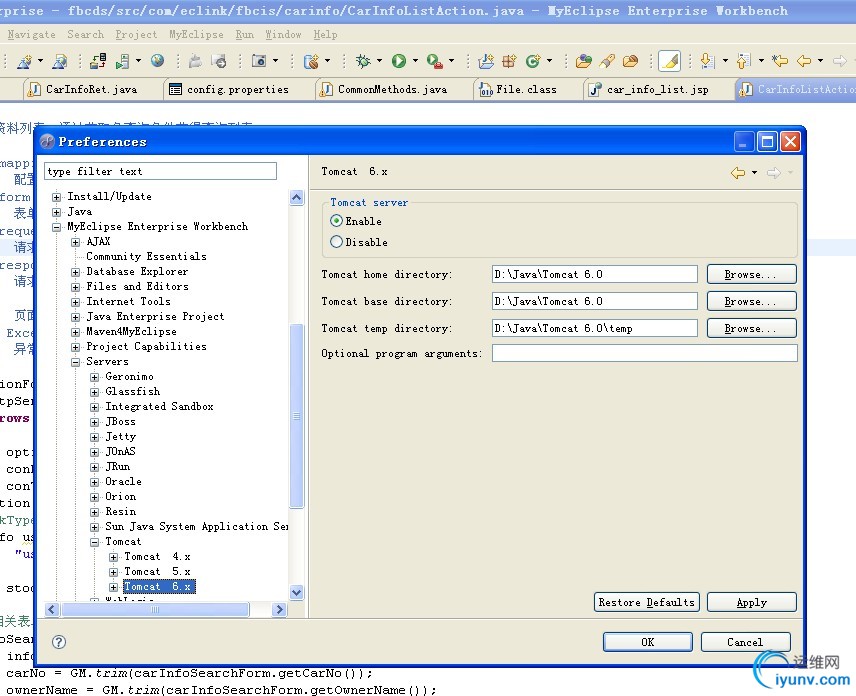Click the Back navigation arrow in main toolbar
This screenshot has height=696, width=856.
click(x=804, y=61)
